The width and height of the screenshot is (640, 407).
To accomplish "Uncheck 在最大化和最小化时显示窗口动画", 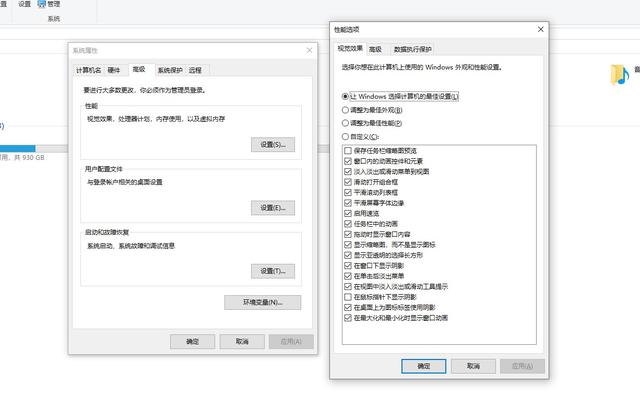I will [x=348, y=318].
